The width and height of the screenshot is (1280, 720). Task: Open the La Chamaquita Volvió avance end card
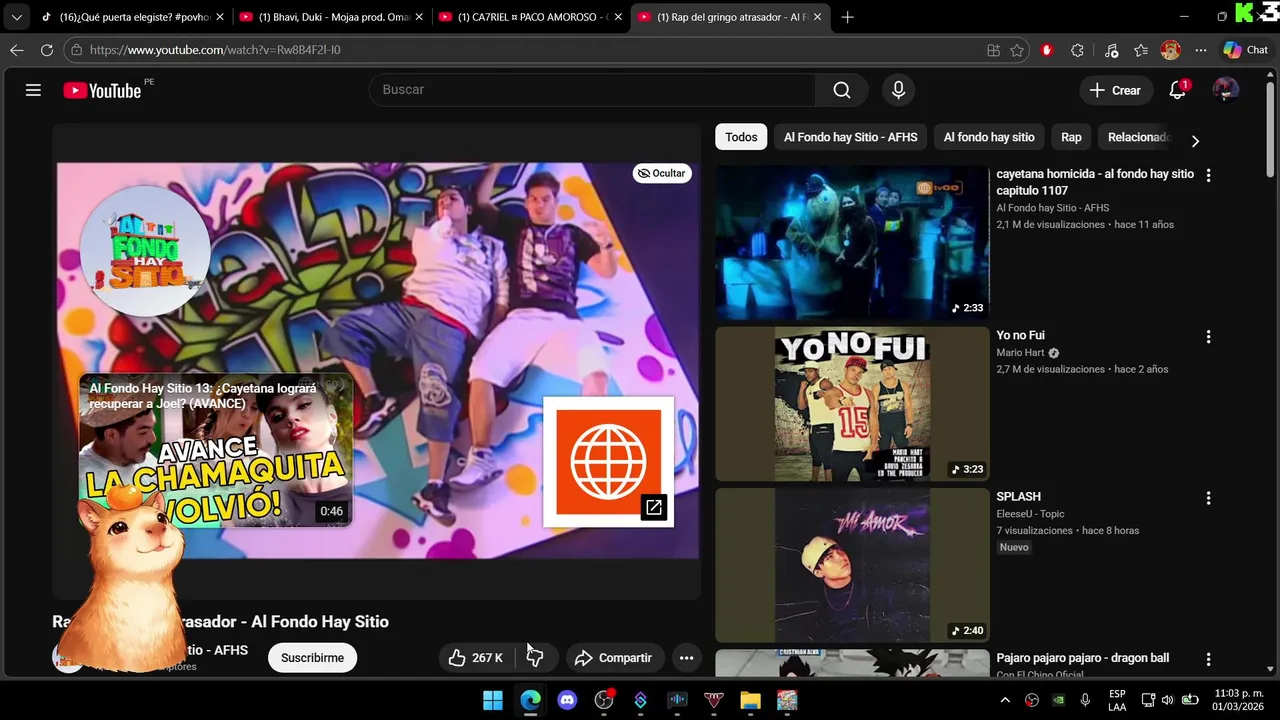click(x=216, y=450)
